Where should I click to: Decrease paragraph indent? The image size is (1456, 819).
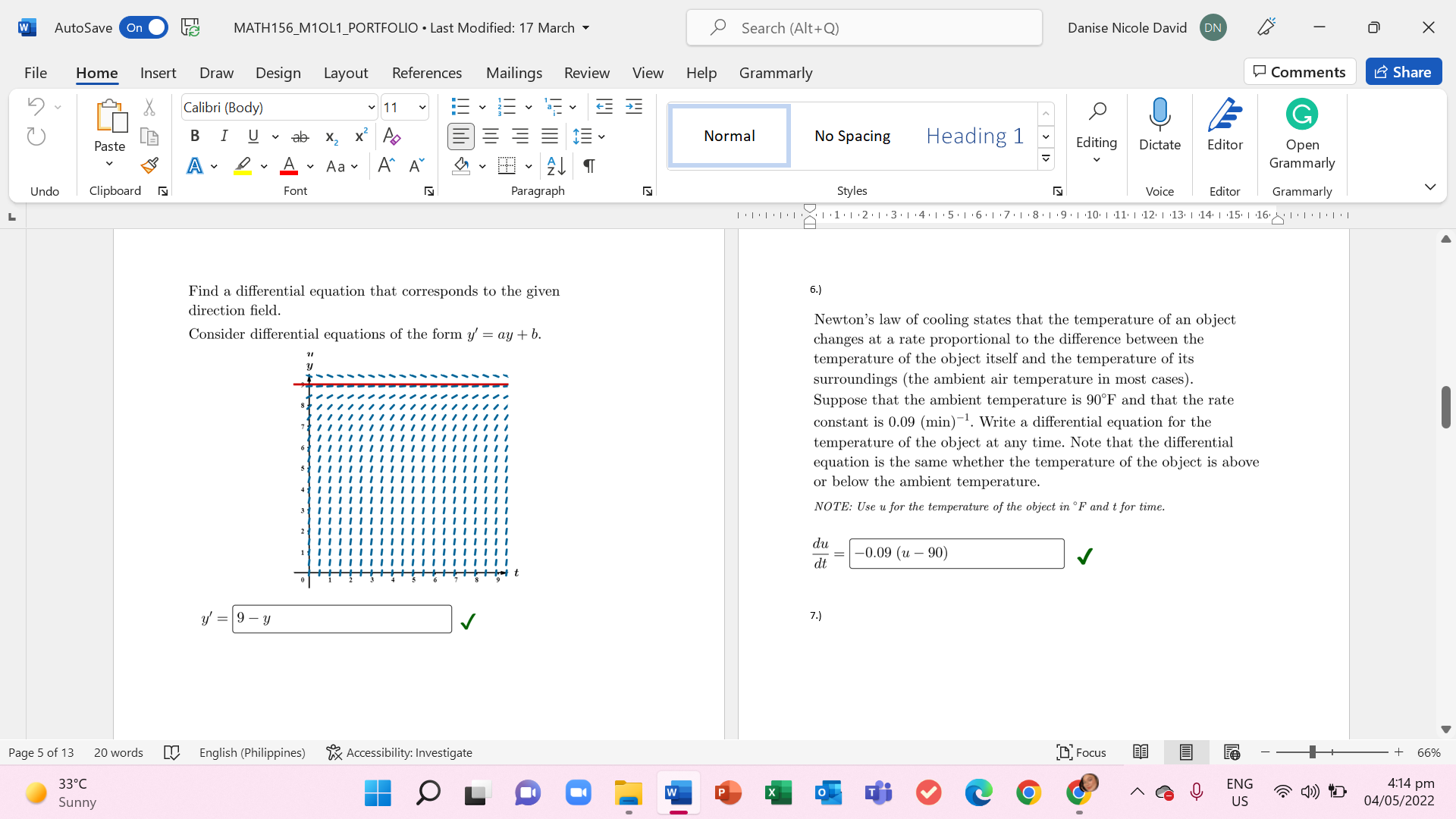[x=604, y=107]
